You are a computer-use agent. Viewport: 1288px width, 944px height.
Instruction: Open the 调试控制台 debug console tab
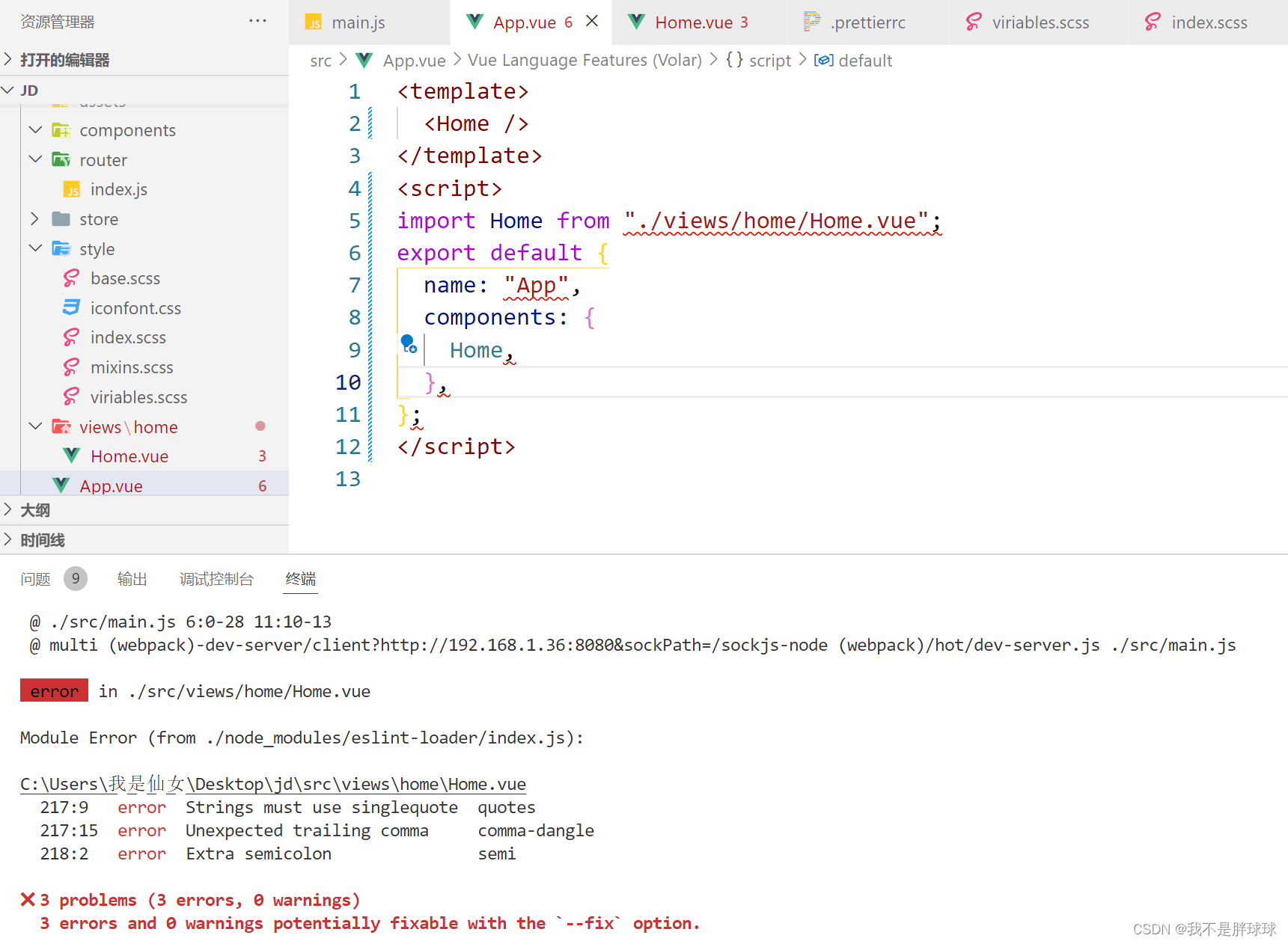[x=216, y=579]
